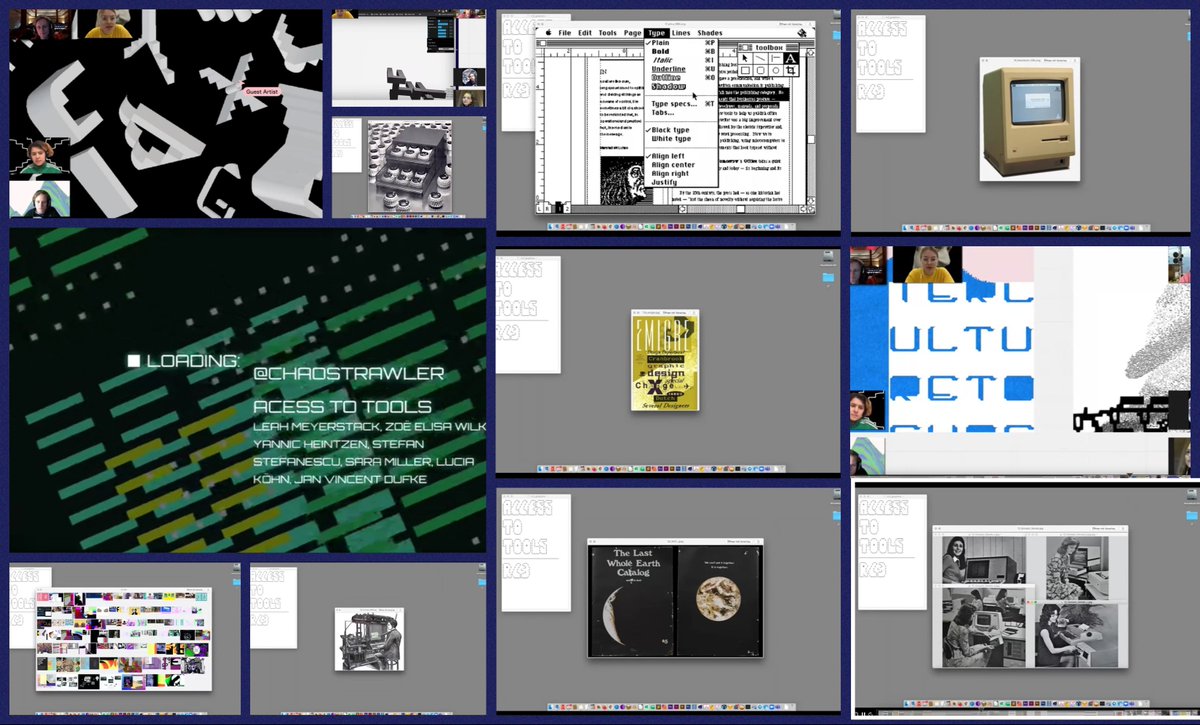
Task: Select the rounded rectangle tool in the toolbox
Action: [x=760, y=71]
